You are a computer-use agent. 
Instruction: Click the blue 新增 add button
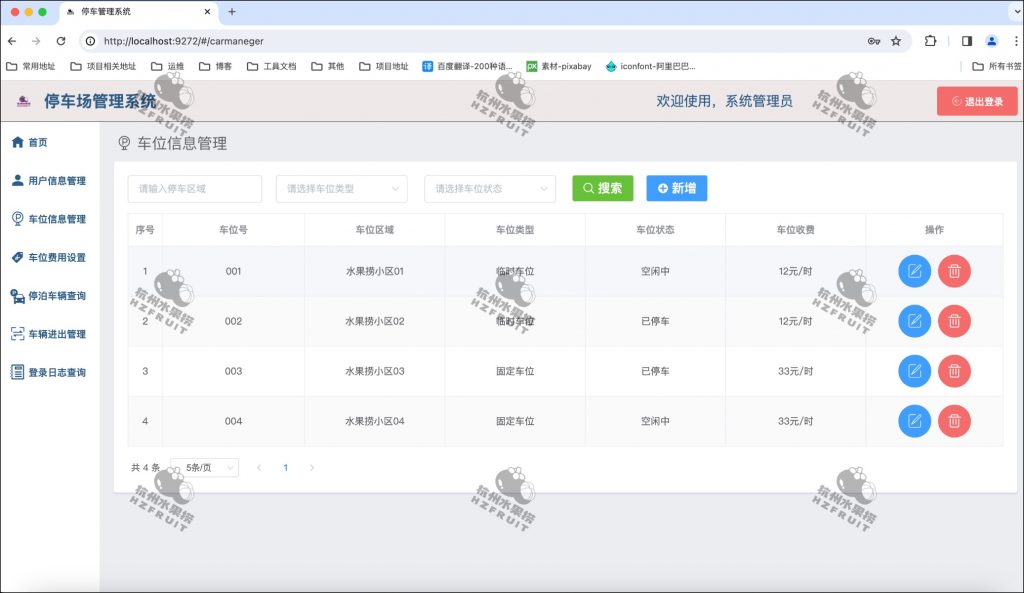pyautogui.click(x=676, y=188)
